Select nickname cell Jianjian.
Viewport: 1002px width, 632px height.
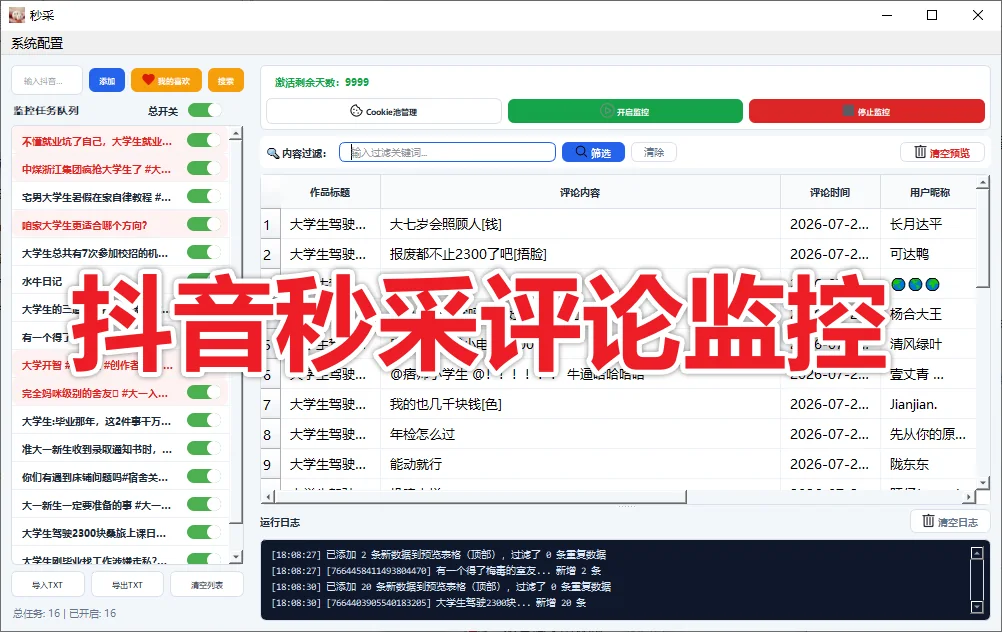coord(929,405)
